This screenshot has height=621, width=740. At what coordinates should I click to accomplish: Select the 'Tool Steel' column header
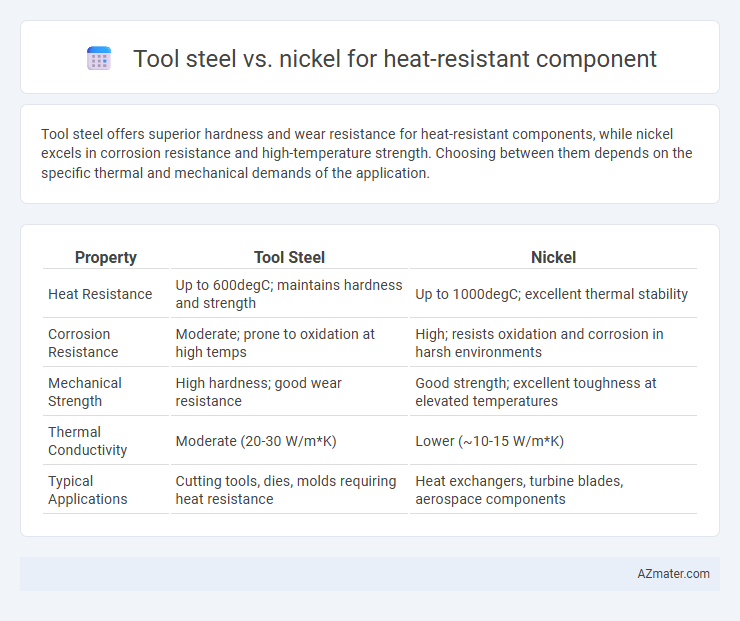(289, 257)
